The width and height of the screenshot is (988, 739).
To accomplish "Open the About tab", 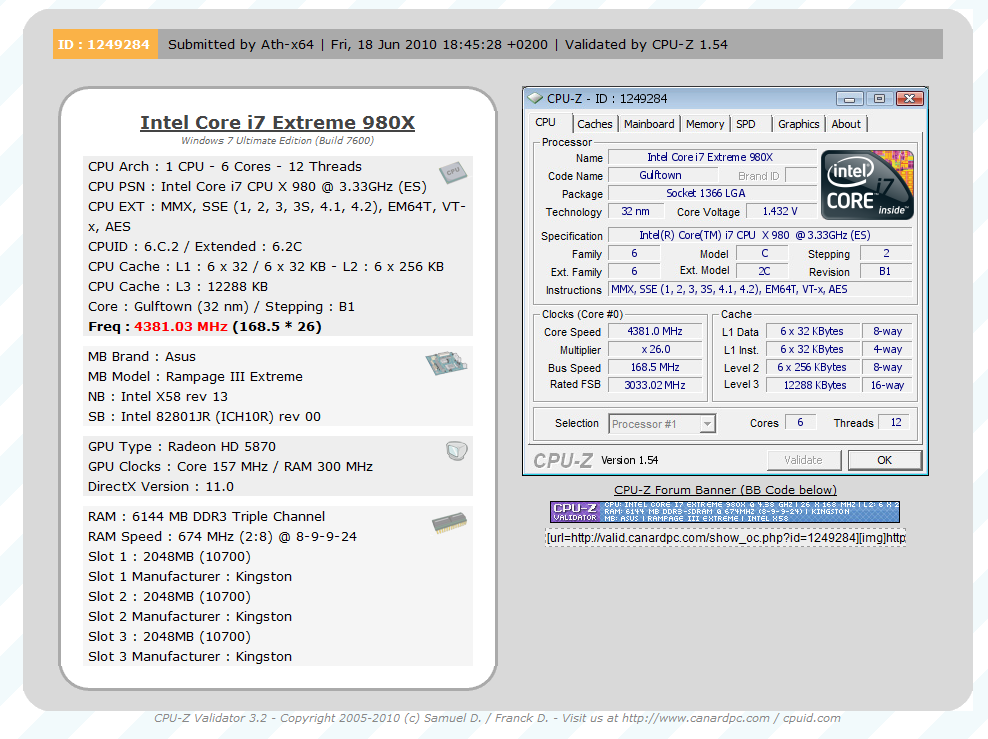I will [x=846, y=124].
